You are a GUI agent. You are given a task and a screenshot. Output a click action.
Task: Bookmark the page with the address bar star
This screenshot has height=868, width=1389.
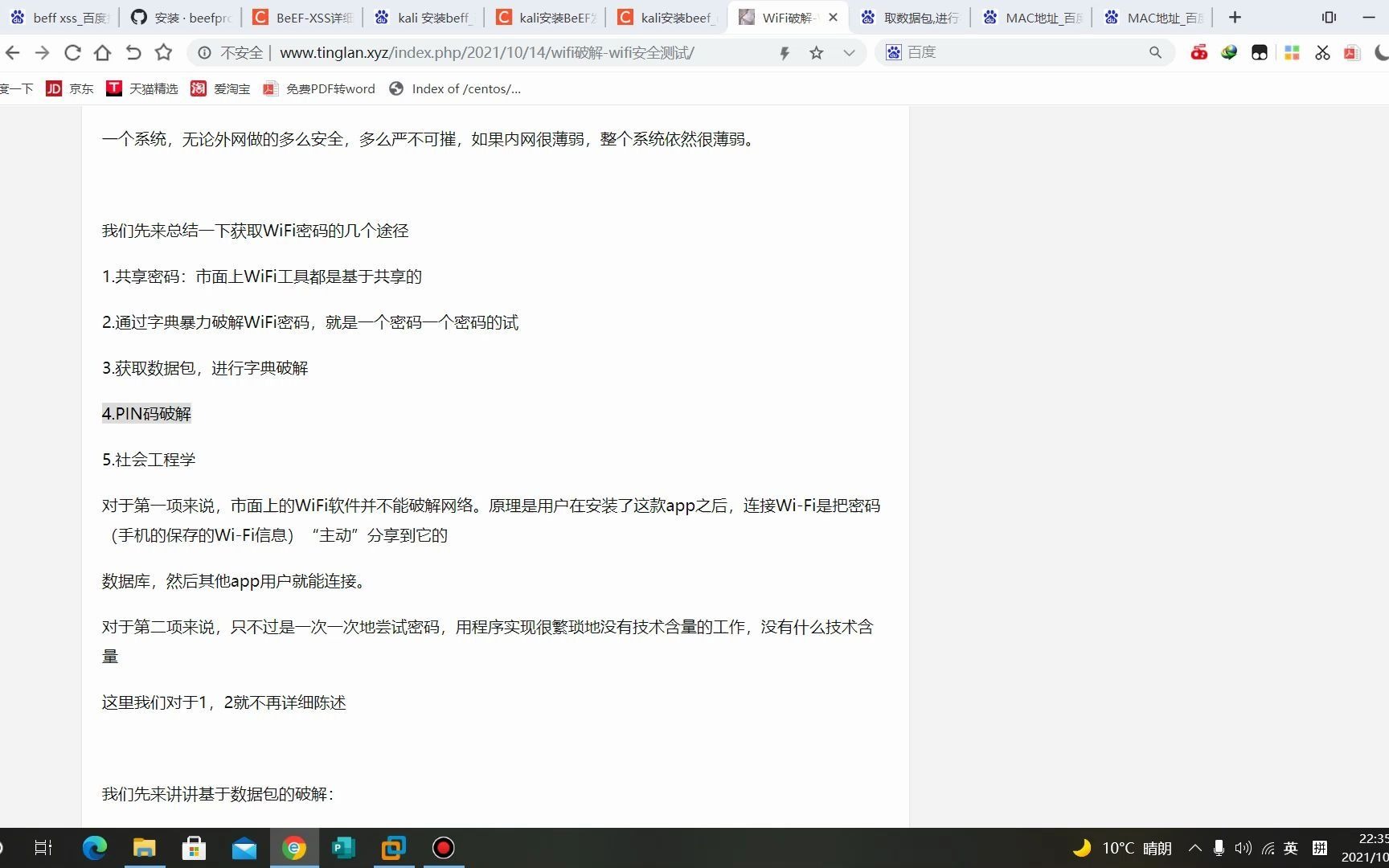817,53
